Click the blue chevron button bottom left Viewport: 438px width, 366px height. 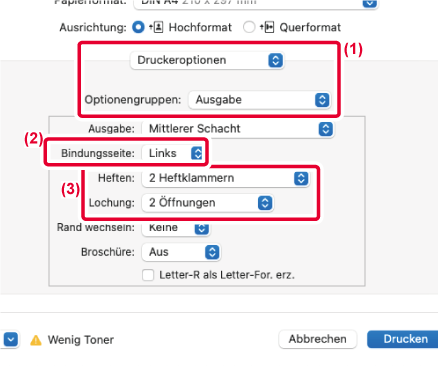tap(11, 340)
